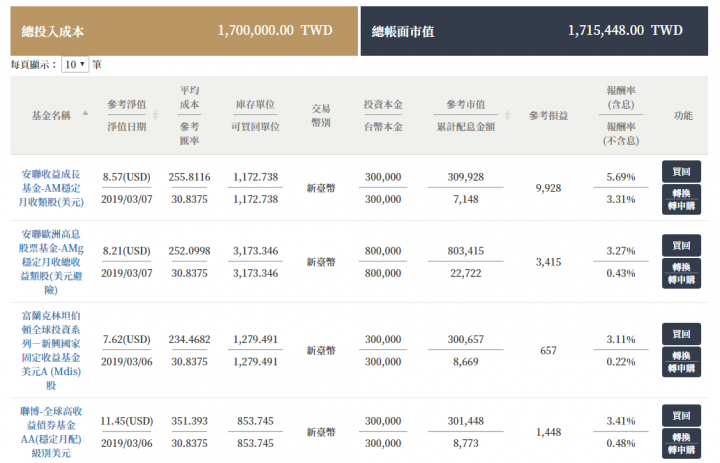
Task: Click 買回 for 安聯收益成長基金
Action: click(681, 171)
